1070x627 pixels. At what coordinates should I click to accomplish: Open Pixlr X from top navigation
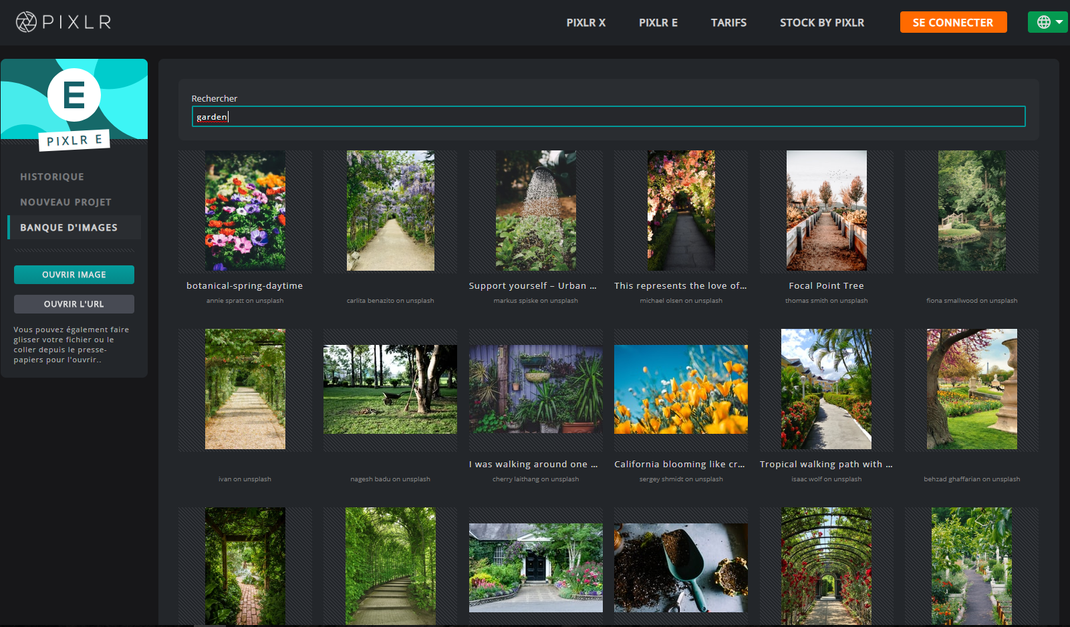tap(585, 23)
